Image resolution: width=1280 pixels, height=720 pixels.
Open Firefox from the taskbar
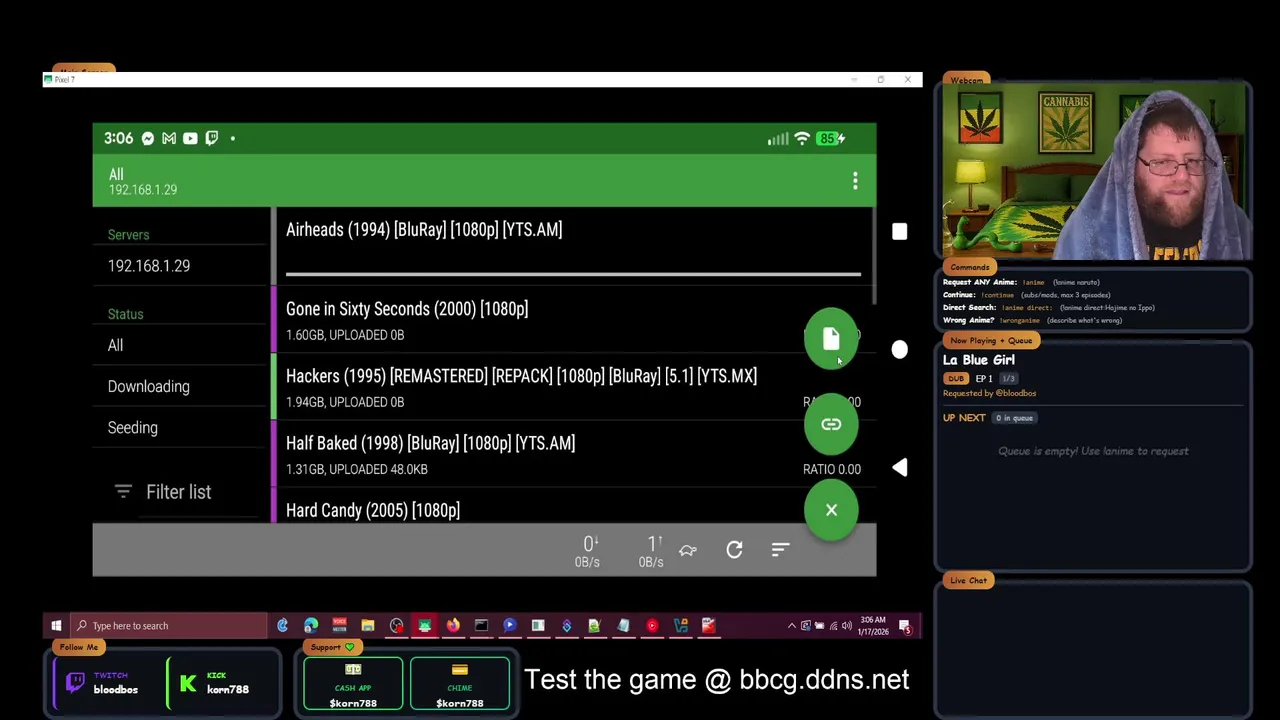tap(453, 626)
